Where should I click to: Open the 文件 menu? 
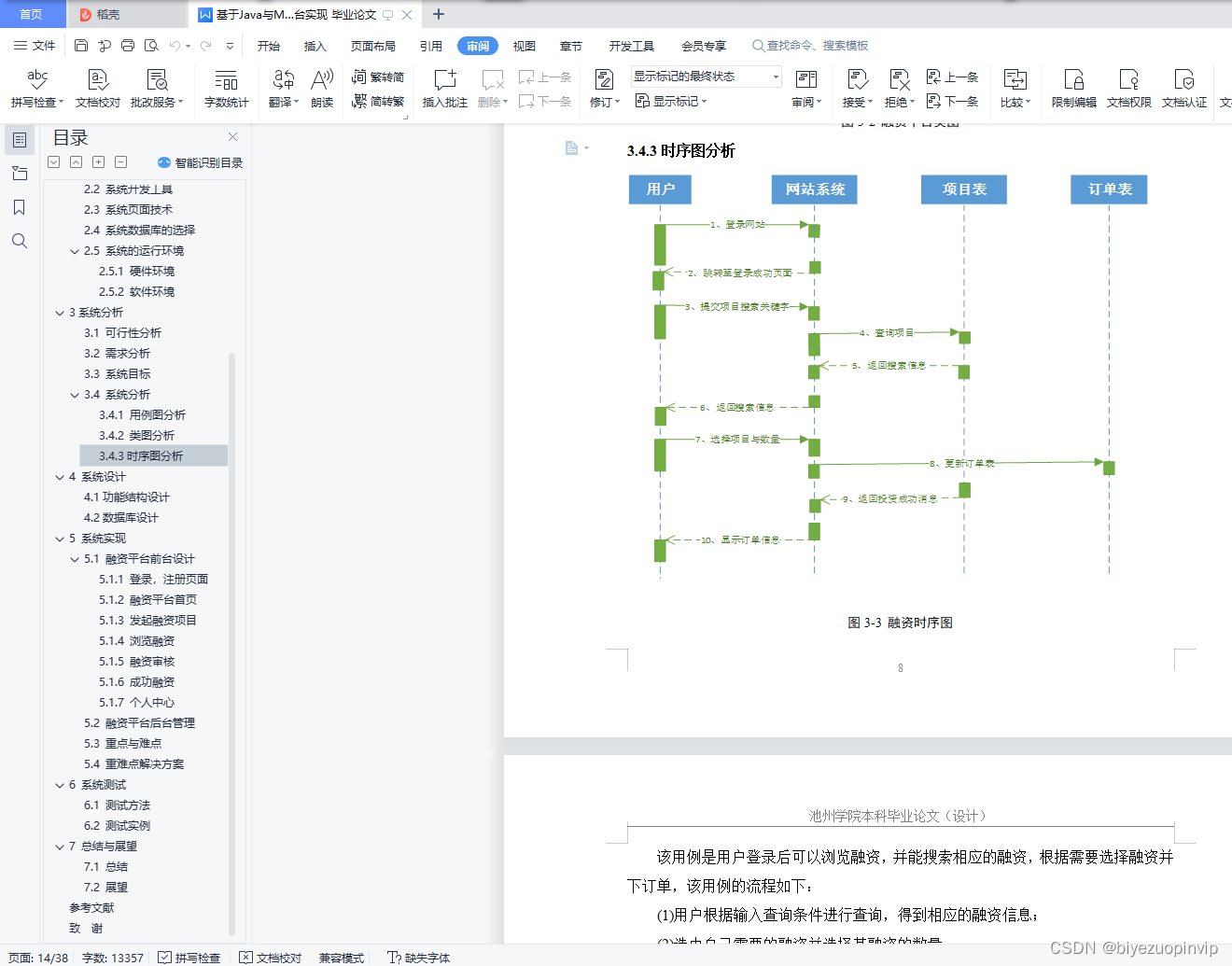point(35,45)
